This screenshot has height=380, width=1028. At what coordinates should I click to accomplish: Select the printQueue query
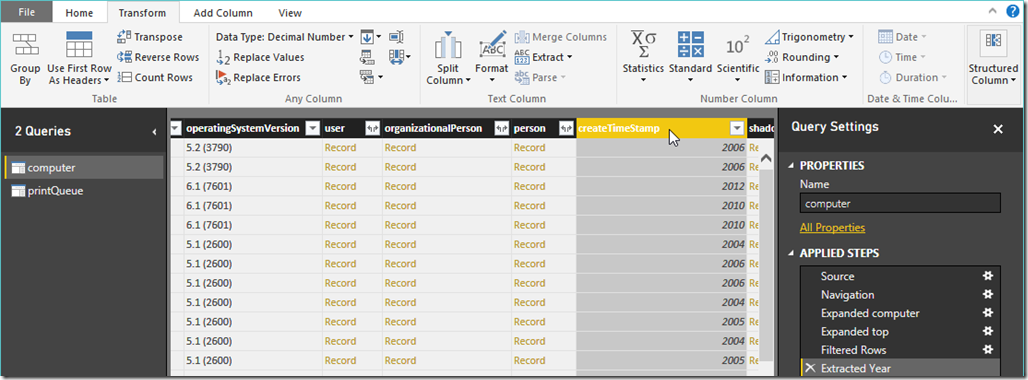click(83, 191)
